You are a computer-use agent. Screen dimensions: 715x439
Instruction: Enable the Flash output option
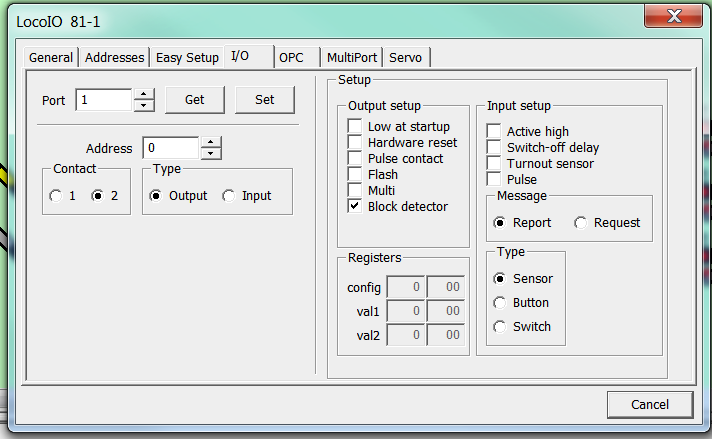(355, 175)
